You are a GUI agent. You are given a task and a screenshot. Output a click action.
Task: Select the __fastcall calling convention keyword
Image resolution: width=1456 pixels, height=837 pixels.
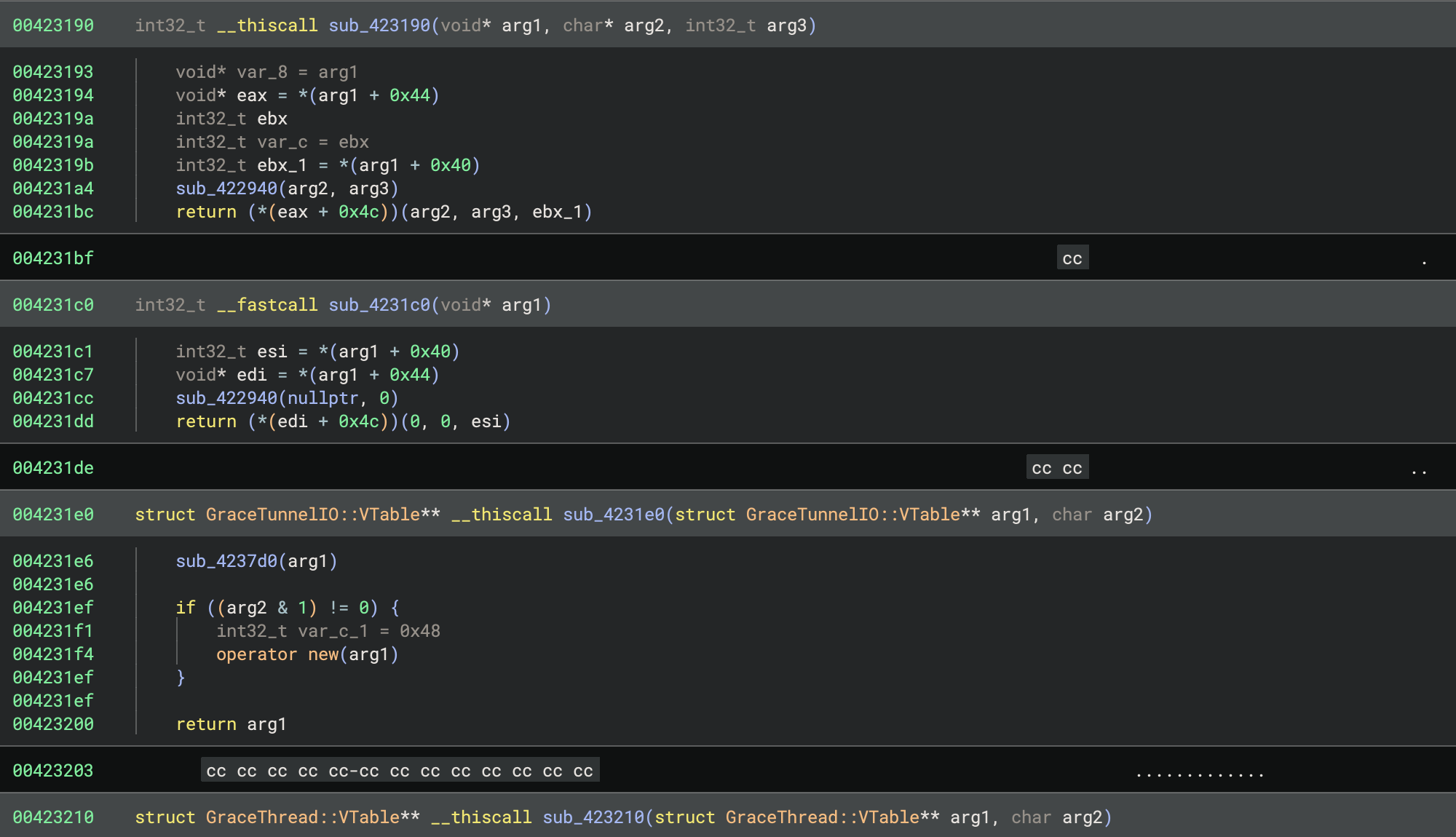click(x=267, y=305)
